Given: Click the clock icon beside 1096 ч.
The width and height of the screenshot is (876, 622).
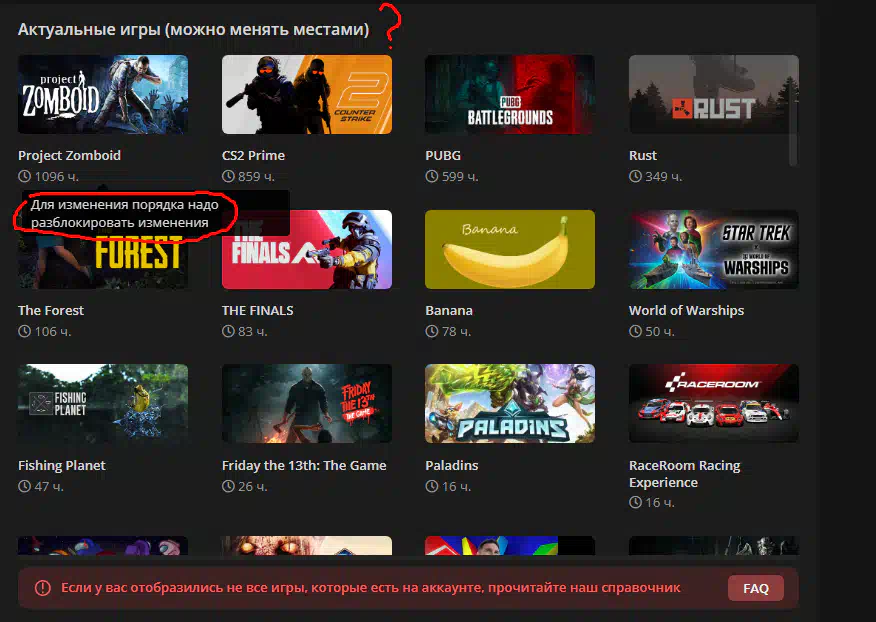Looking at the screenshot, I should click(24, 176).
